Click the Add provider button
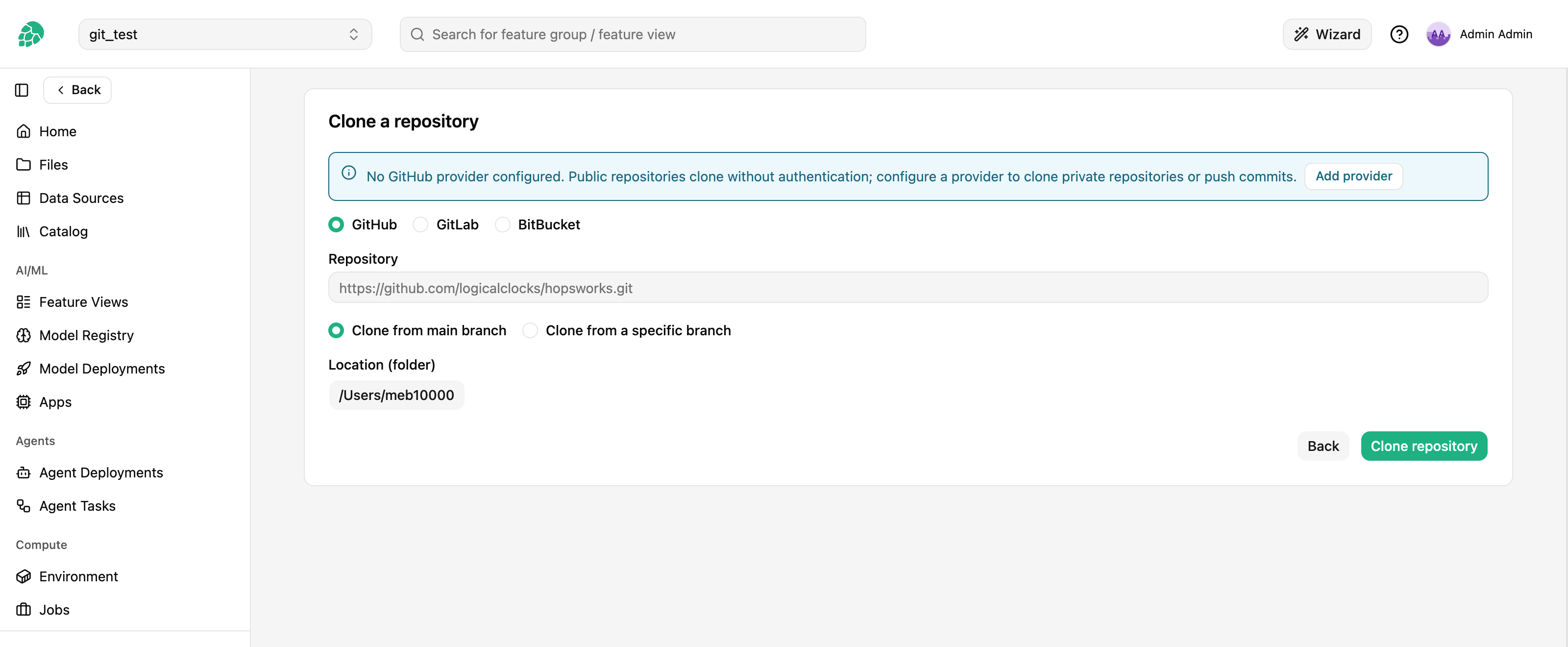The width and height of the screenshot is (1568, 647). click(1353, 176)
